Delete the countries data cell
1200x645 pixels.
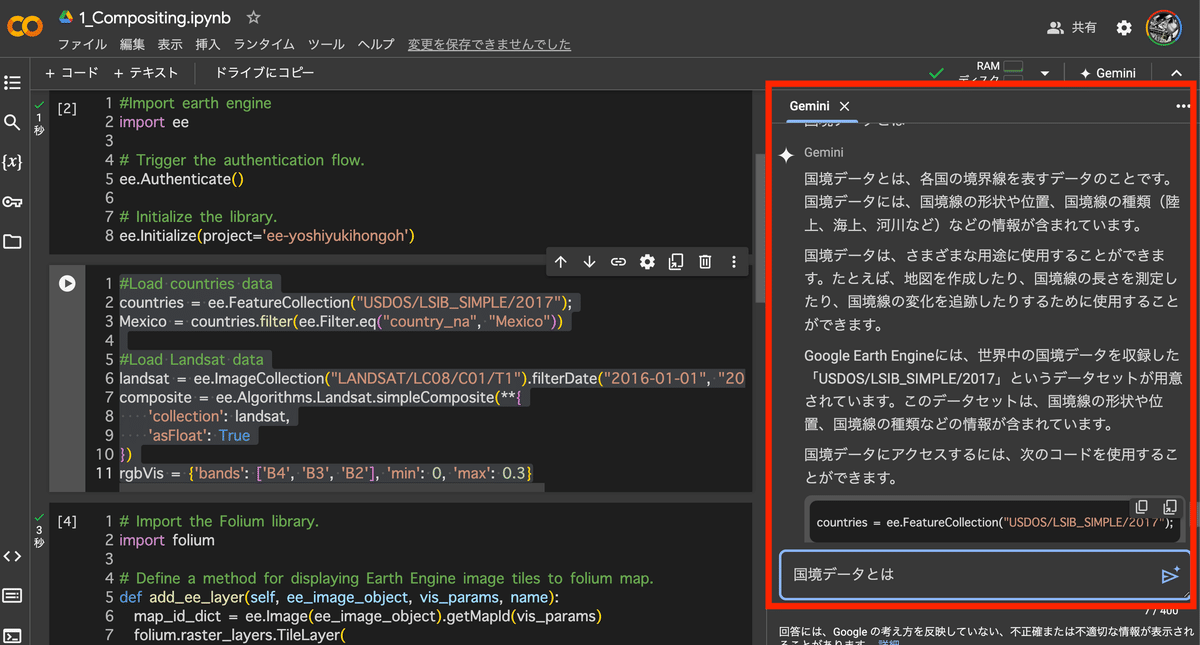(x=705, y=261)
